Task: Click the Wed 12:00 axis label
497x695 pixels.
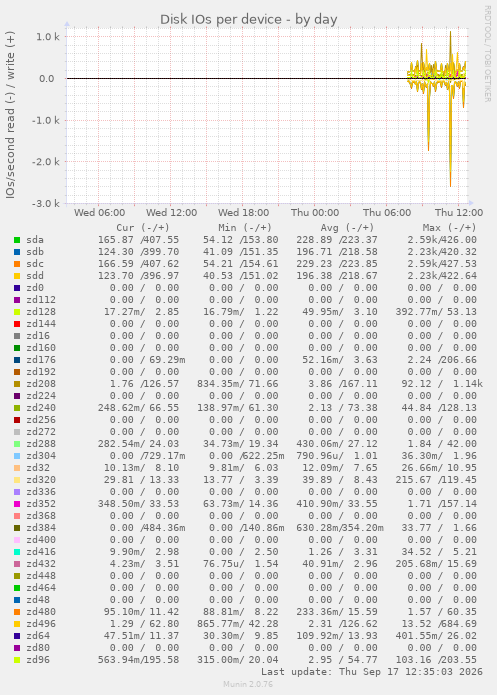Action: [x=172, y=213]
